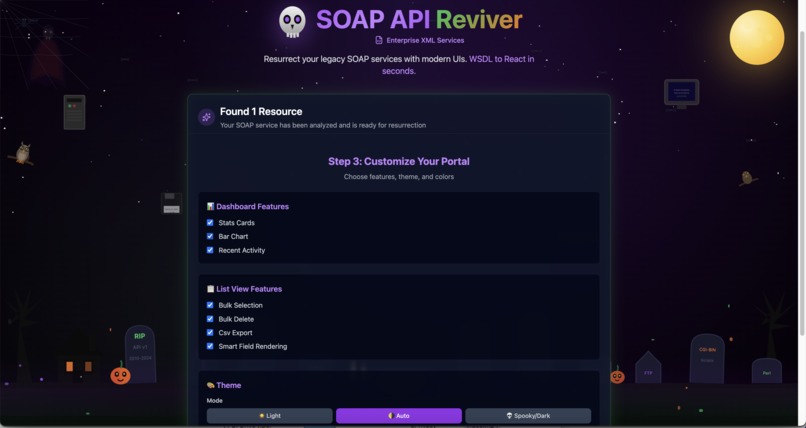Image resolution: width=806 pixels, height=428 pixels.
Task: Select the Auto theme mode
Action: 399,416
